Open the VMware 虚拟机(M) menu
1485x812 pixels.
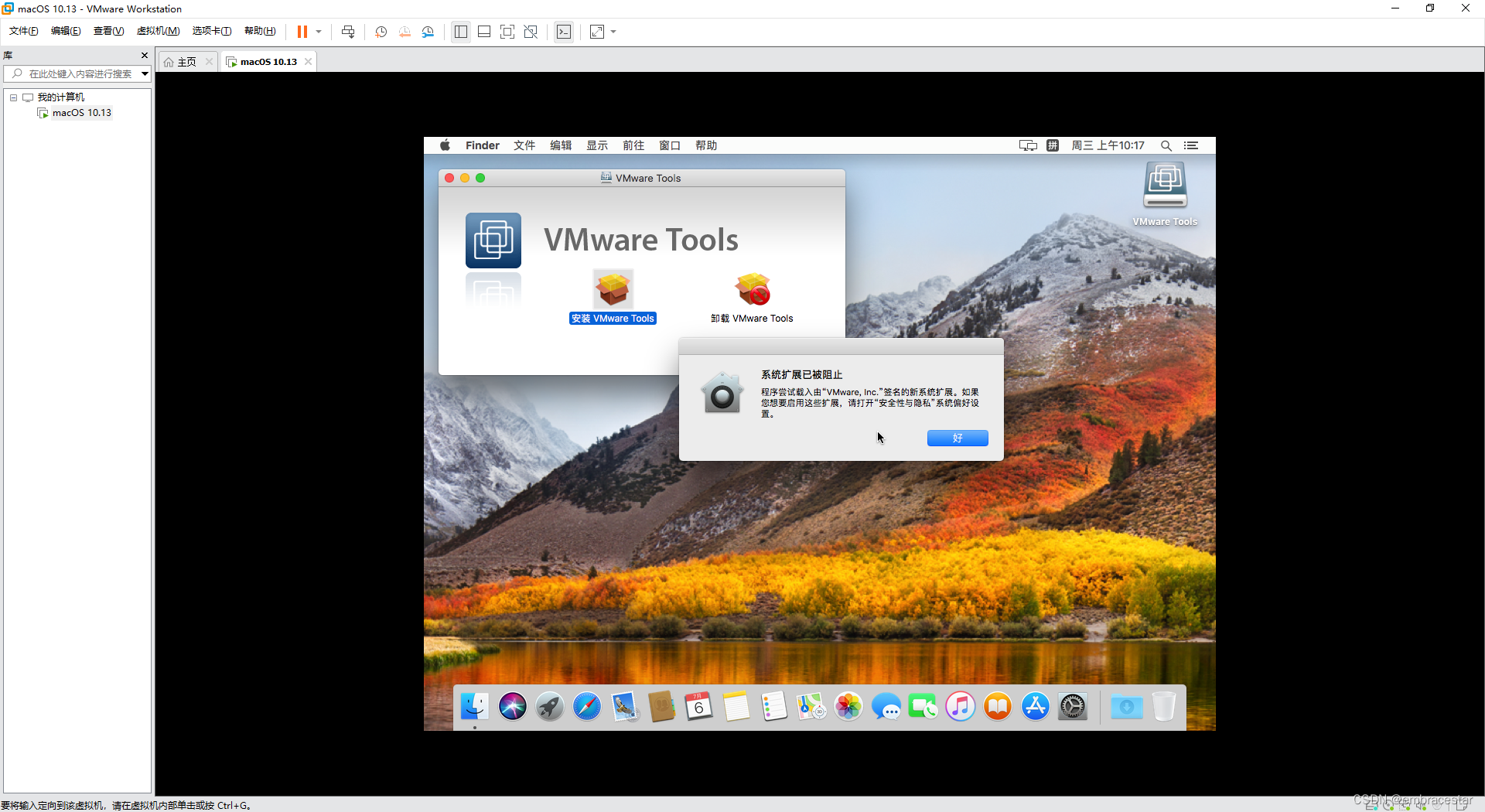158,31
